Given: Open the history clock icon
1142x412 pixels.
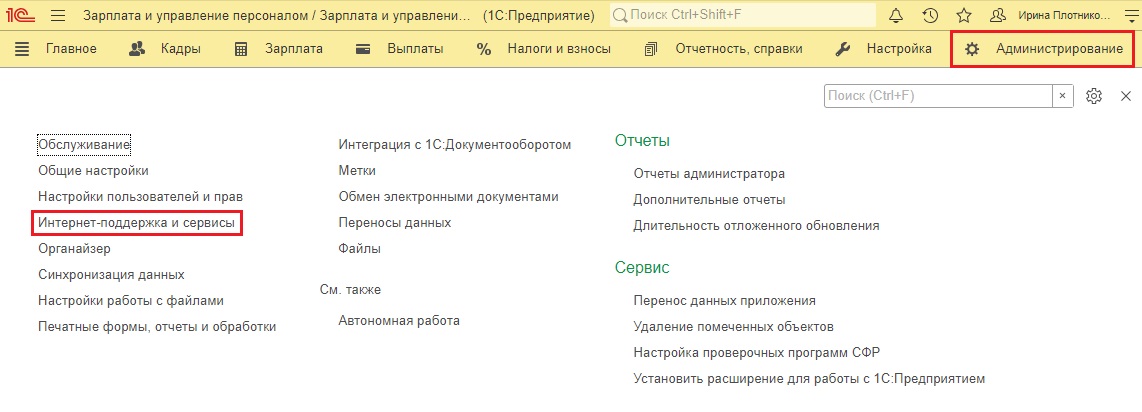Looking at the screenshot, I should [930, 15].
